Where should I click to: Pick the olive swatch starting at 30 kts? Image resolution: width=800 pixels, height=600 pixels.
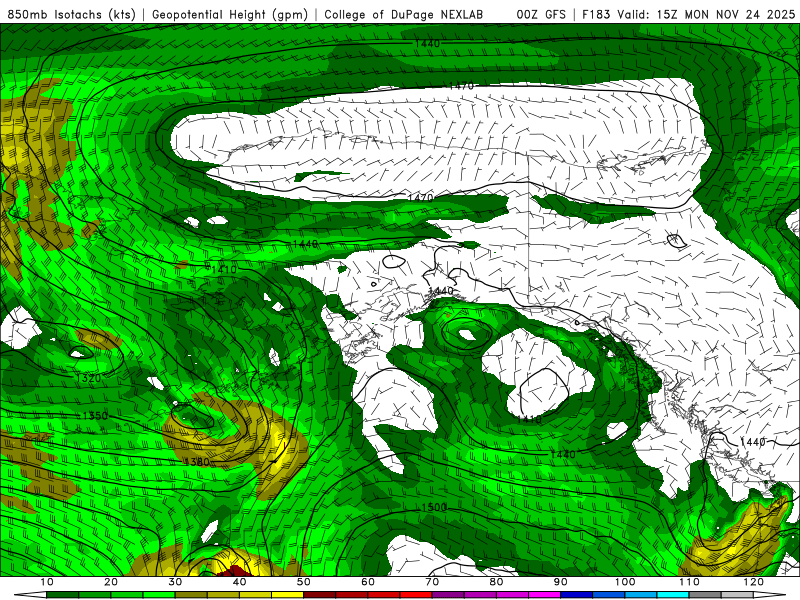(x=191, y=595)
